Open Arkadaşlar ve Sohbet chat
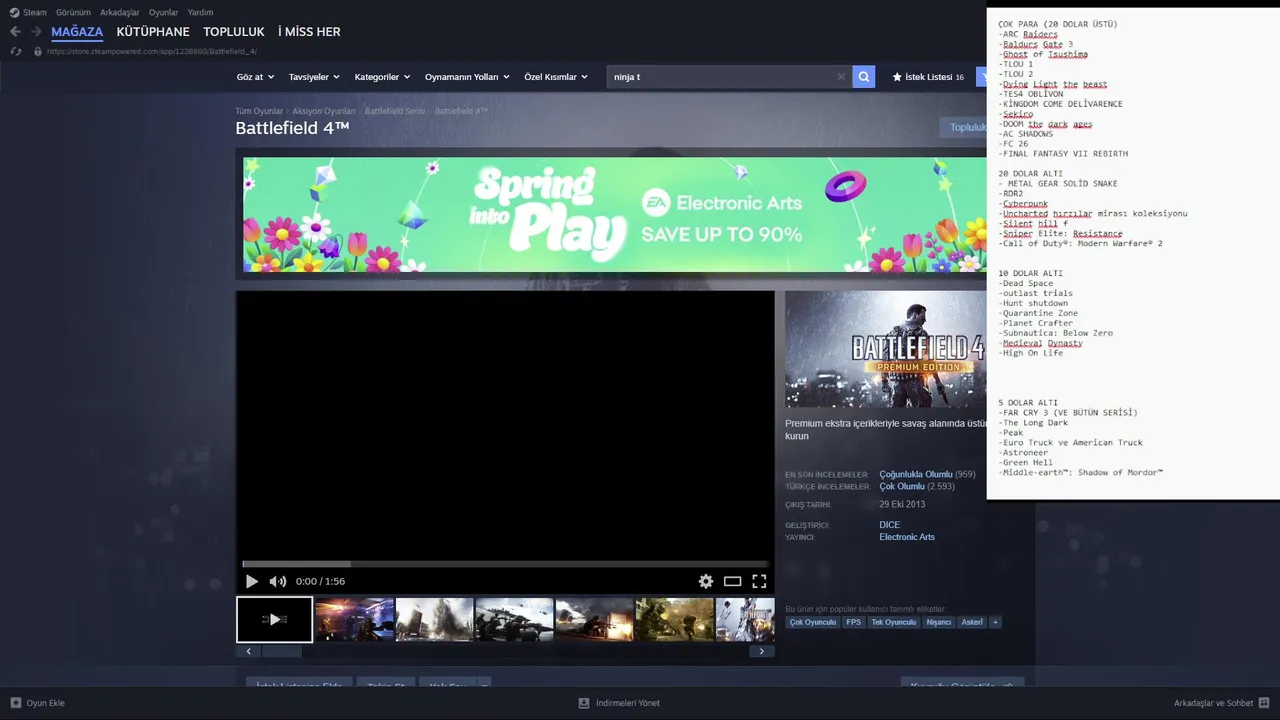 (x=1222, y=703)
